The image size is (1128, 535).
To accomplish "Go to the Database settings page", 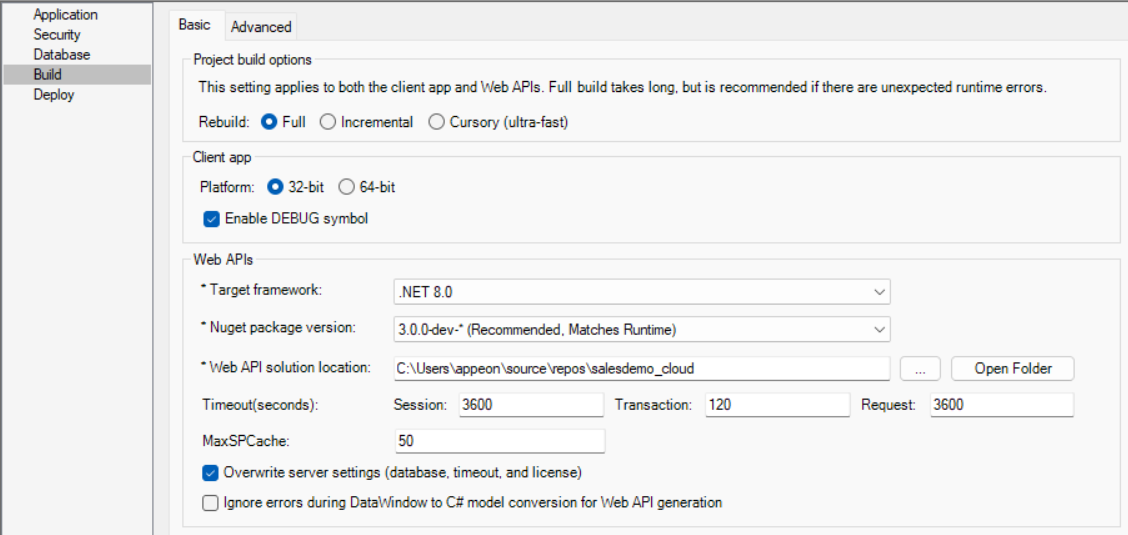I will [61, 55].
